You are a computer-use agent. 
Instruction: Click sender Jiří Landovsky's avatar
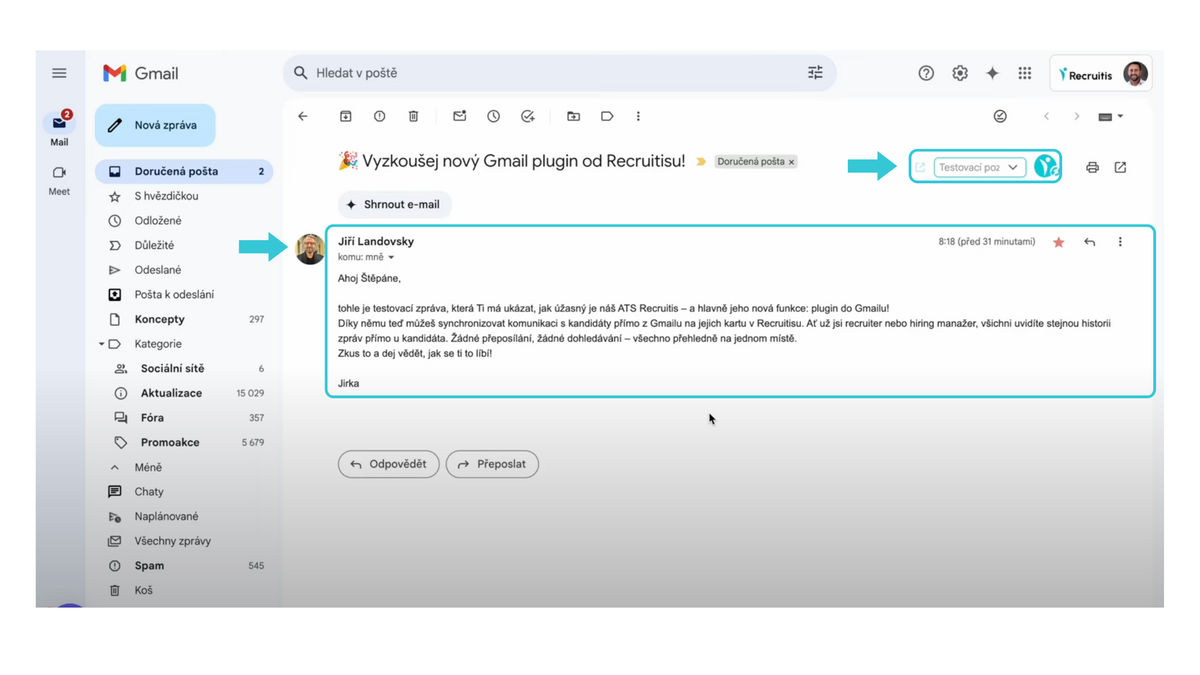(310, 249)
